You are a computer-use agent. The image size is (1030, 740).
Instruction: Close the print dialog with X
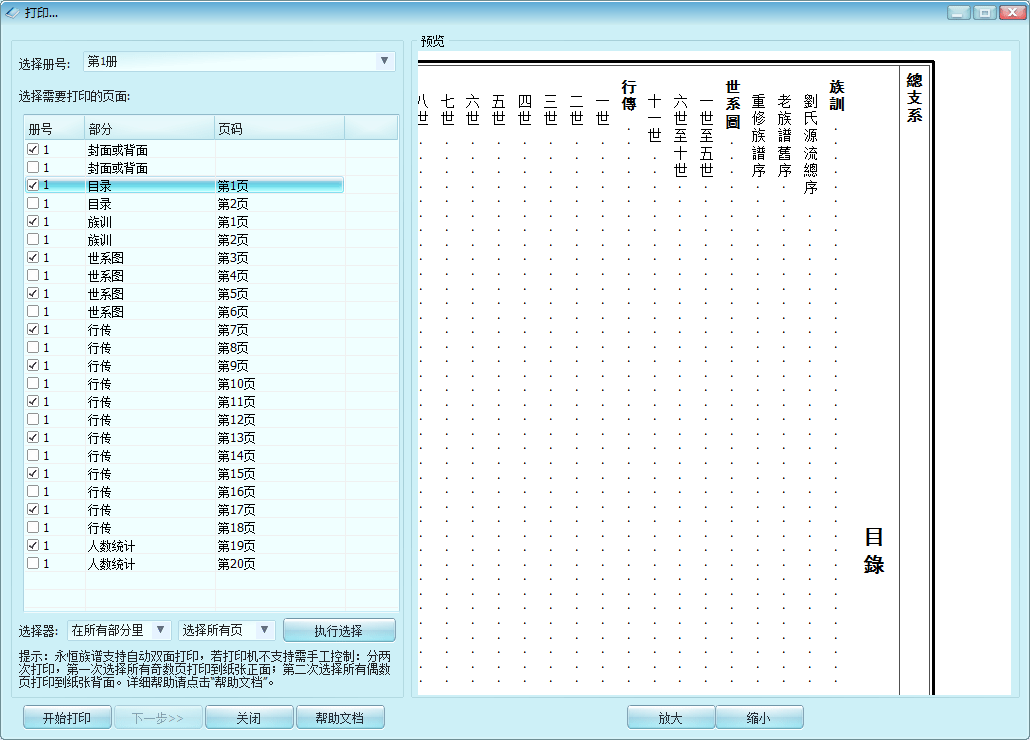point(1012,12)
